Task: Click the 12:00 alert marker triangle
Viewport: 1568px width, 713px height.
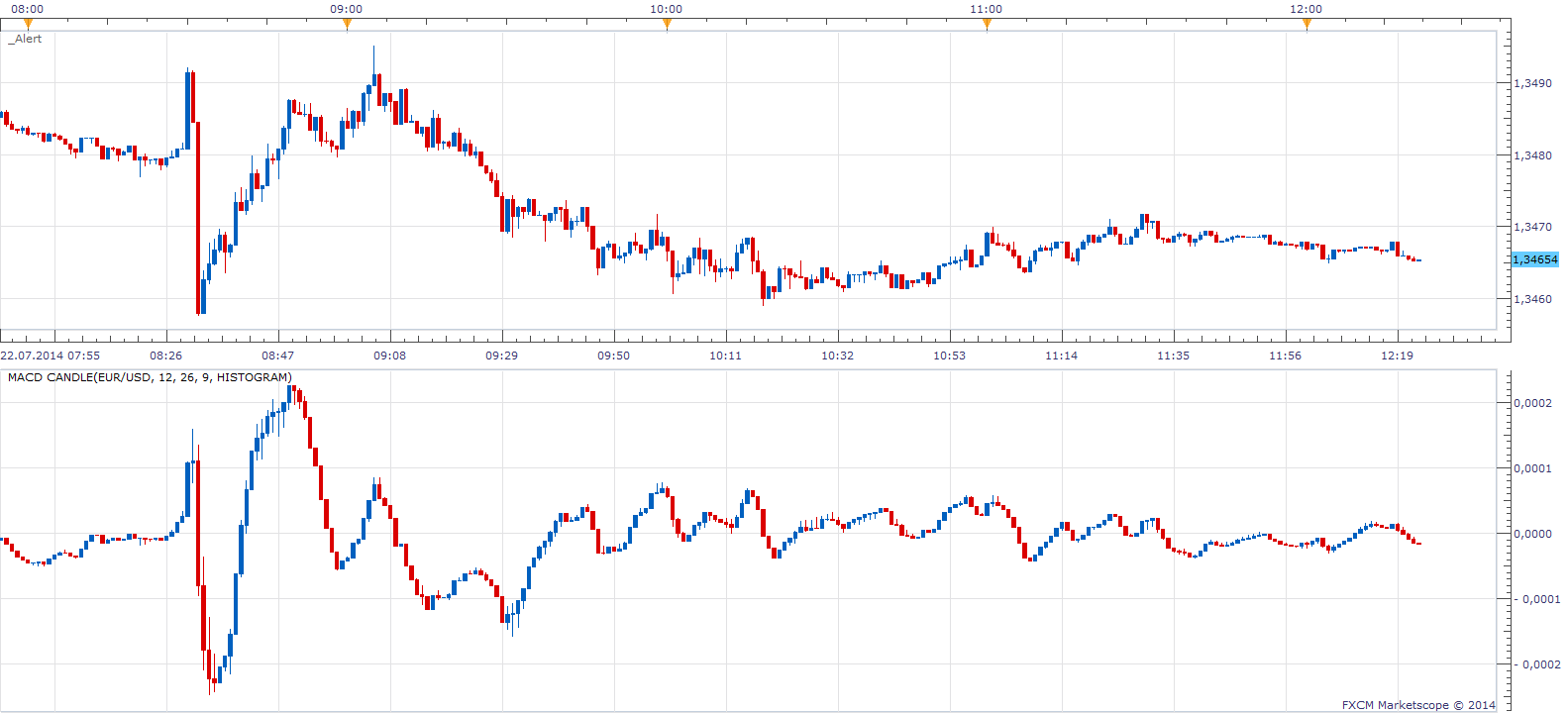Action: [1307, 25]
